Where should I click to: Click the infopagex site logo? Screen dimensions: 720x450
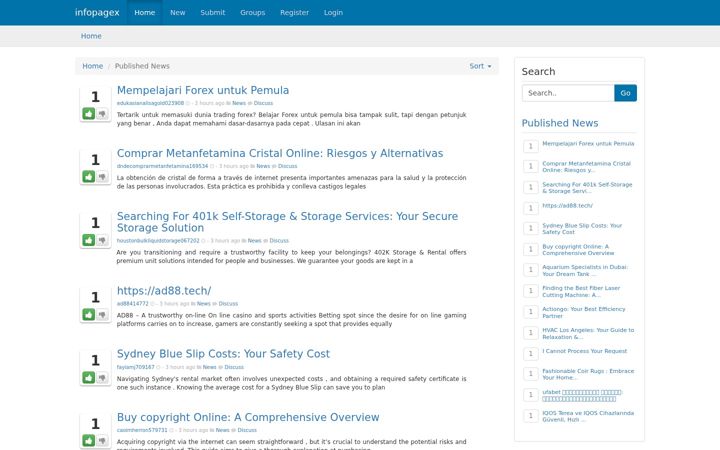coord(97,12)
